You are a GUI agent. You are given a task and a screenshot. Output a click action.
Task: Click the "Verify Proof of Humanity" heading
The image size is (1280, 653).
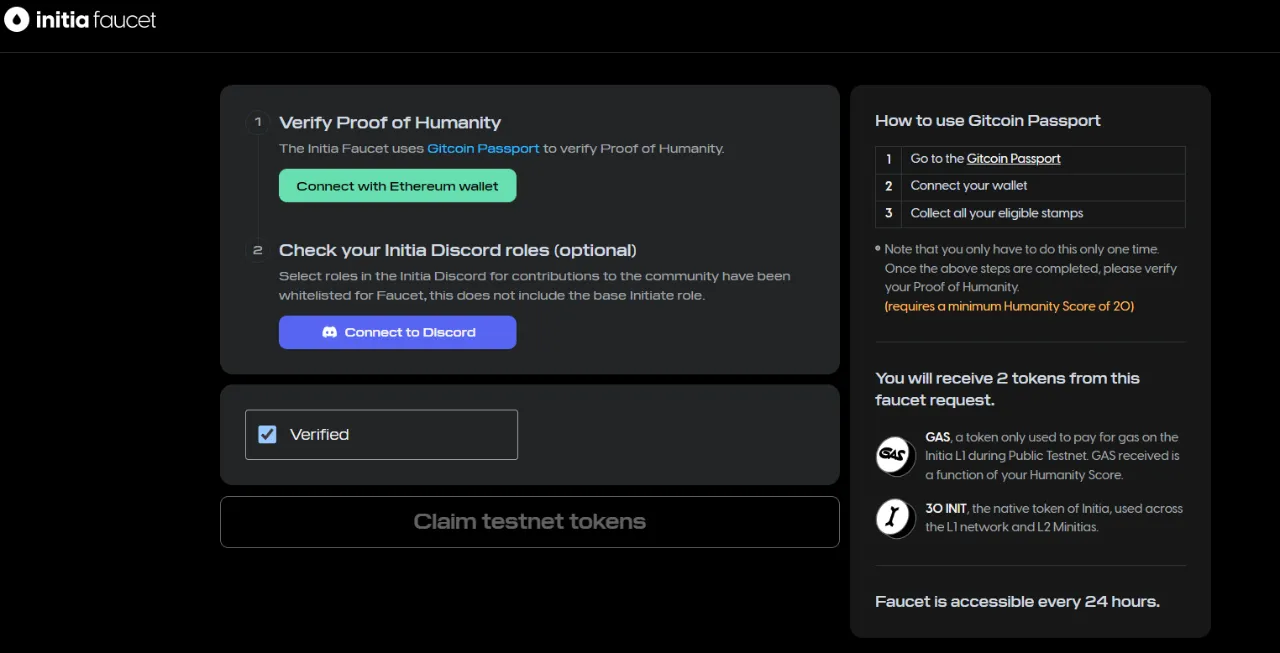coord(389,123)
